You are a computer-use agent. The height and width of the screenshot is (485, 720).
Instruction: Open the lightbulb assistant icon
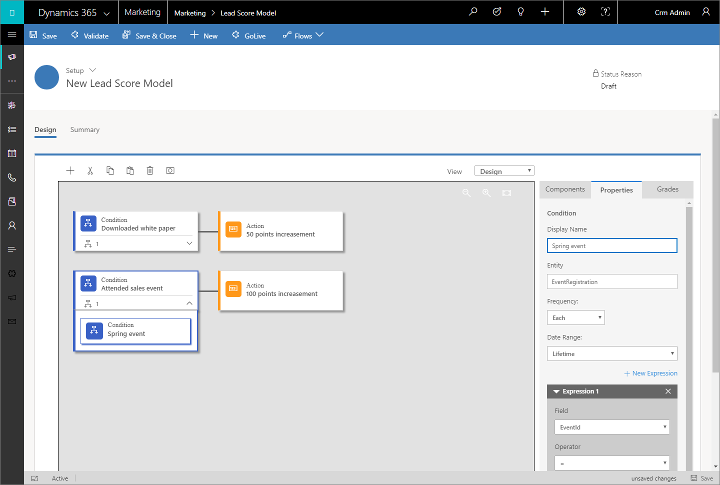pos(521,12)
